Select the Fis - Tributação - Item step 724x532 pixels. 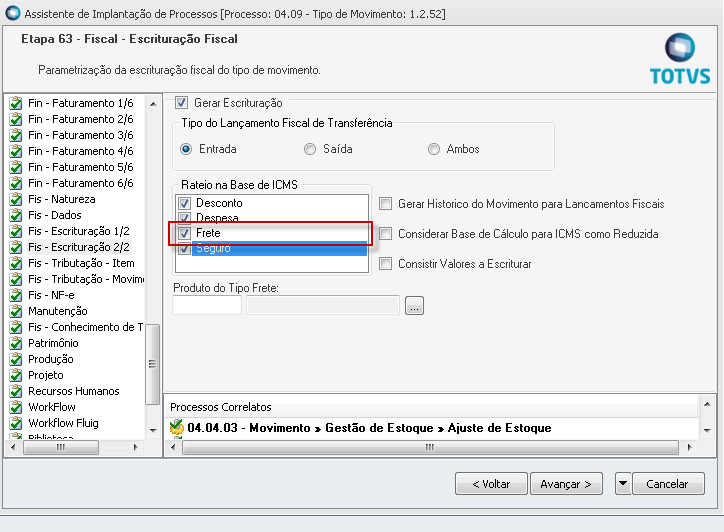point(81,263)
